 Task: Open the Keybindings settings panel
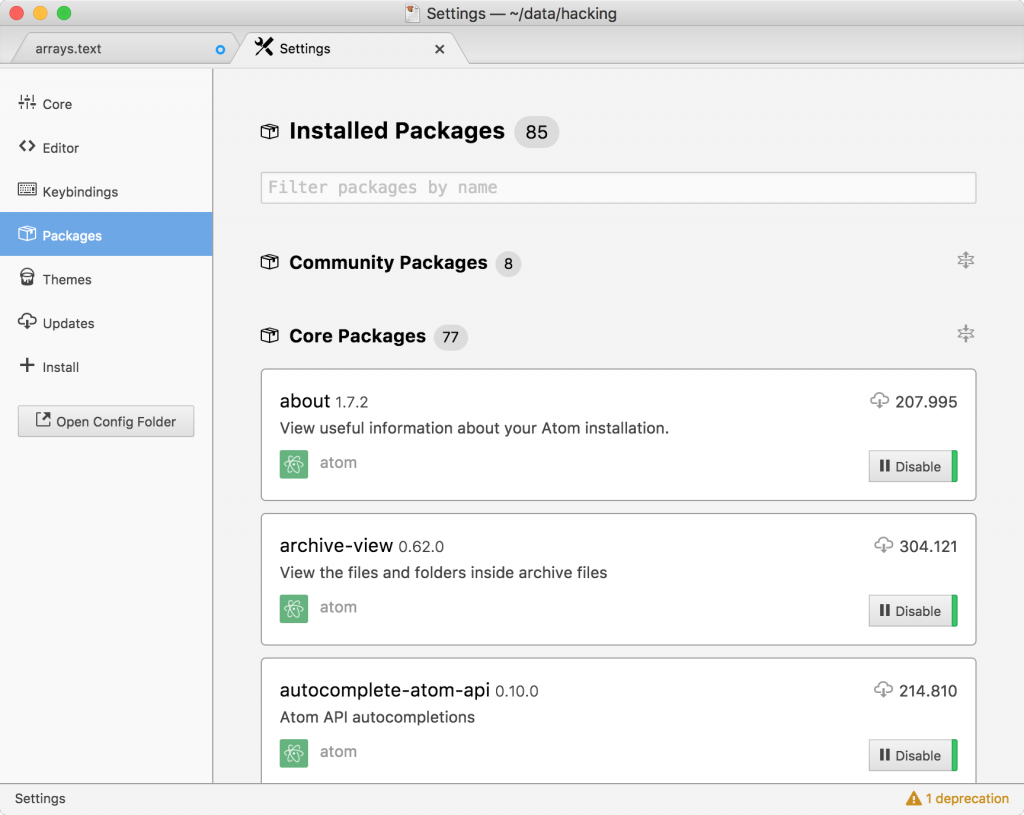[80, 191]
